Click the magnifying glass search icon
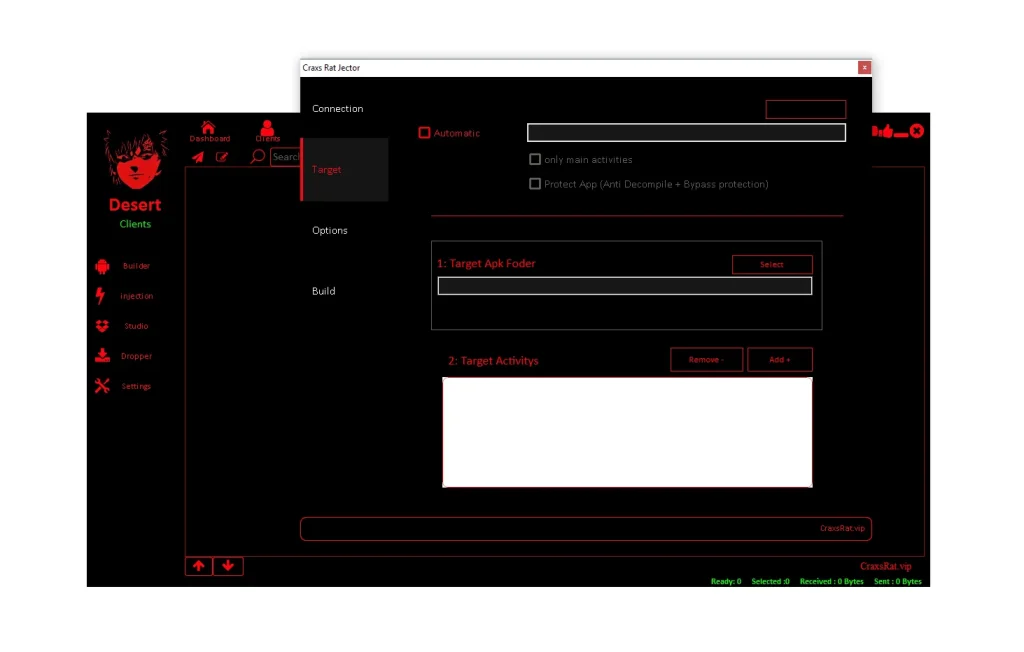 [258, 157]
